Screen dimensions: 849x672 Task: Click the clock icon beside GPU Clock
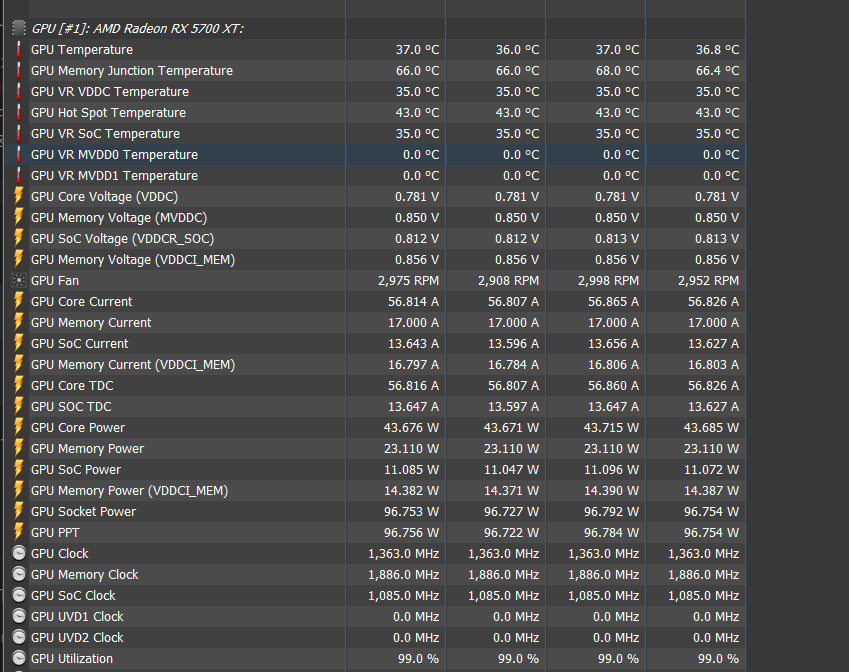pyautogui.click(x=19, y=553)
